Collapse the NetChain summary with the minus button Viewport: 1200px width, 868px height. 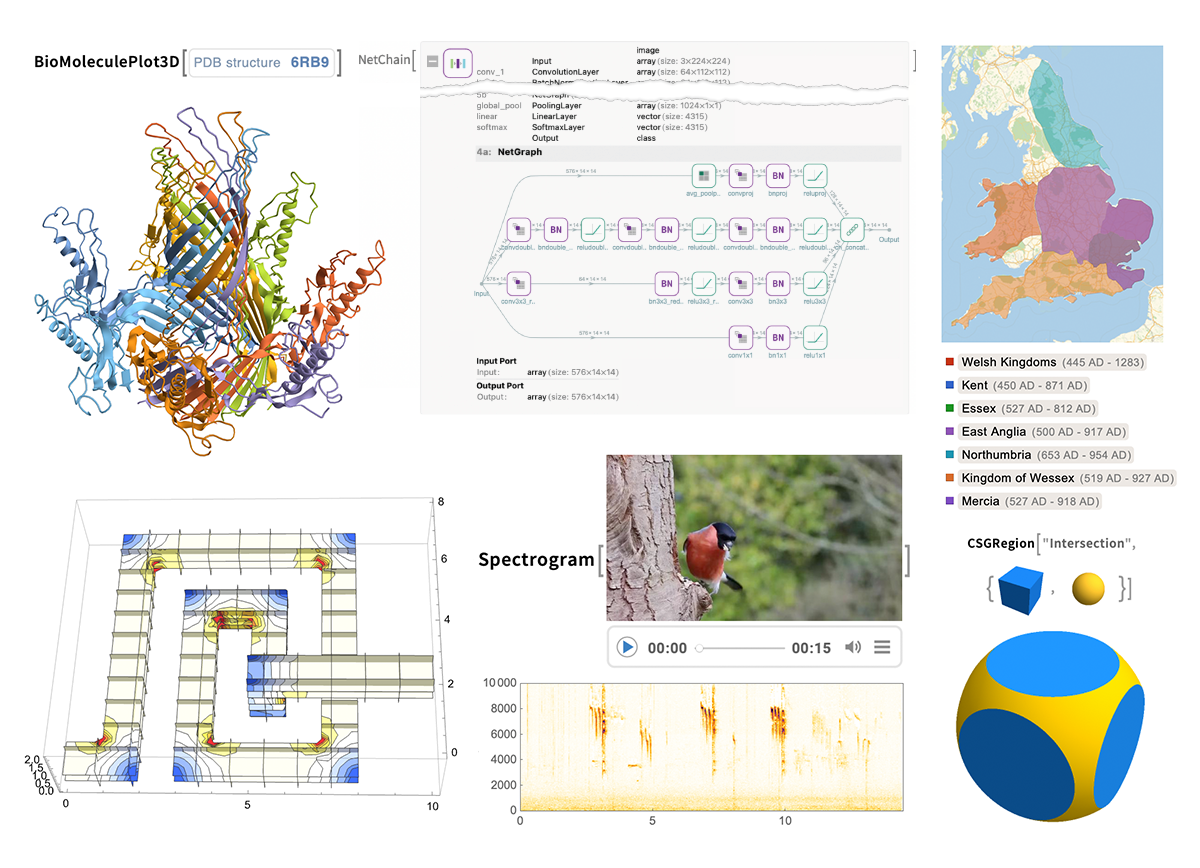click(x=432, y=62)
